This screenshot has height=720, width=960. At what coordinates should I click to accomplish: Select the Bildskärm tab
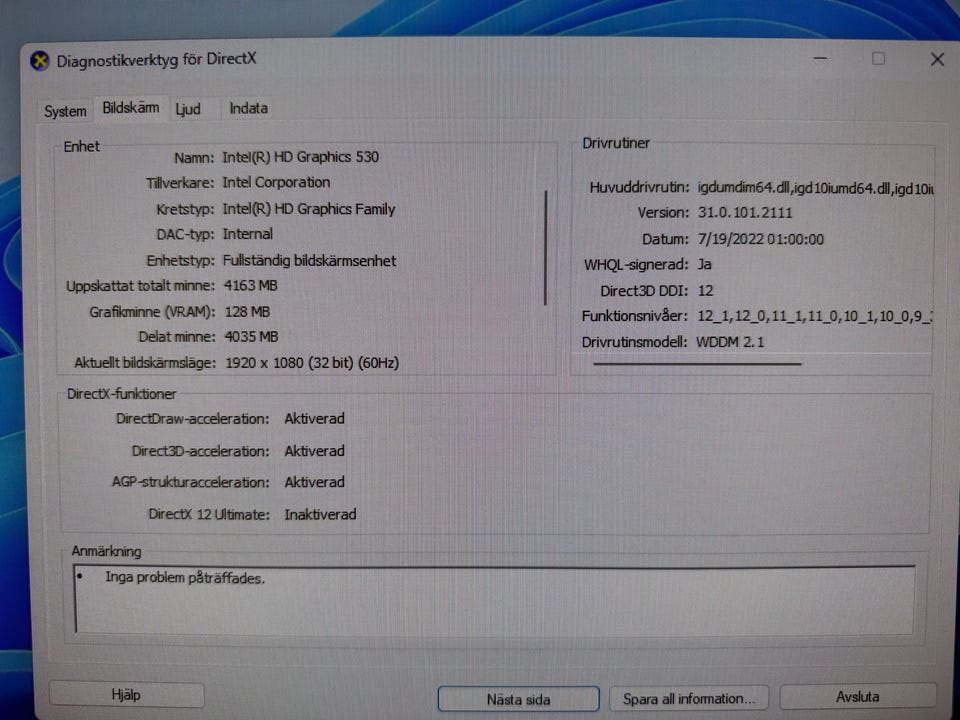[130, 108]
